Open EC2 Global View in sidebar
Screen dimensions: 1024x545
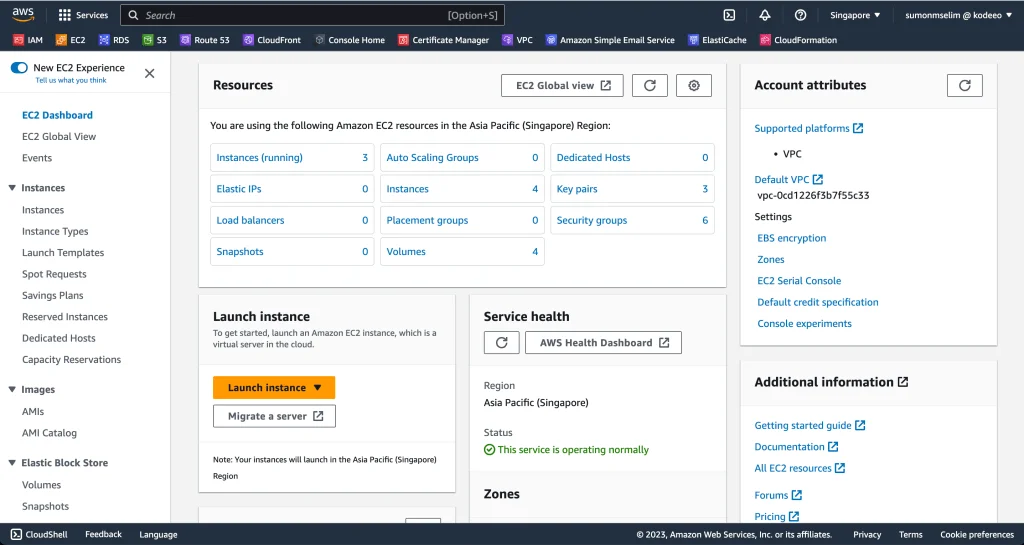[x=59, y=136]
